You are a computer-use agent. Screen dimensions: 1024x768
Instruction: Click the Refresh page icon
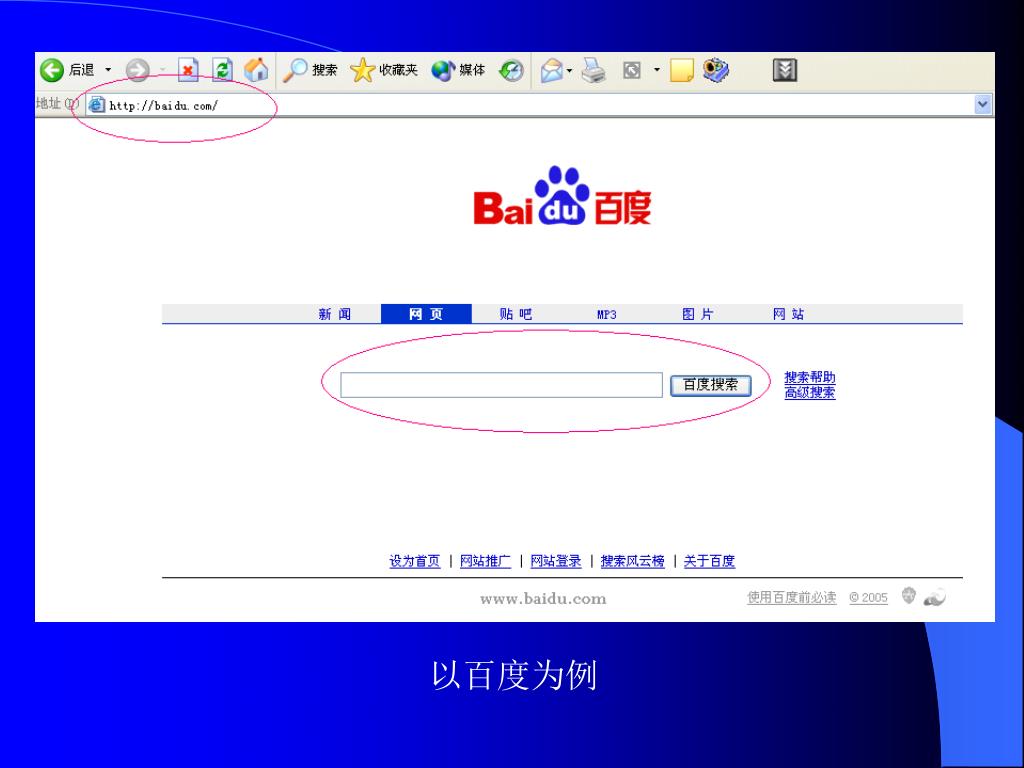(x=223, y=70)
